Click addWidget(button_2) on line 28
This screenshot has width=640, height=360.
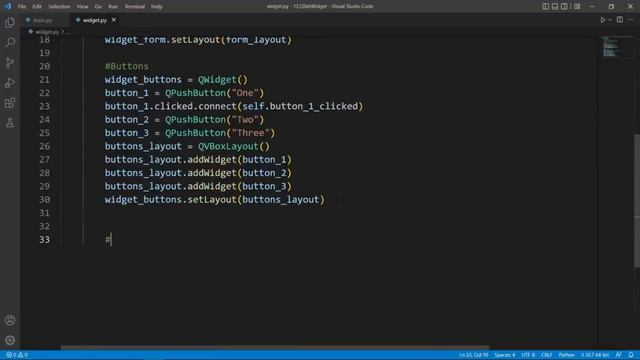pyautogui.click(x=240, y=173)
